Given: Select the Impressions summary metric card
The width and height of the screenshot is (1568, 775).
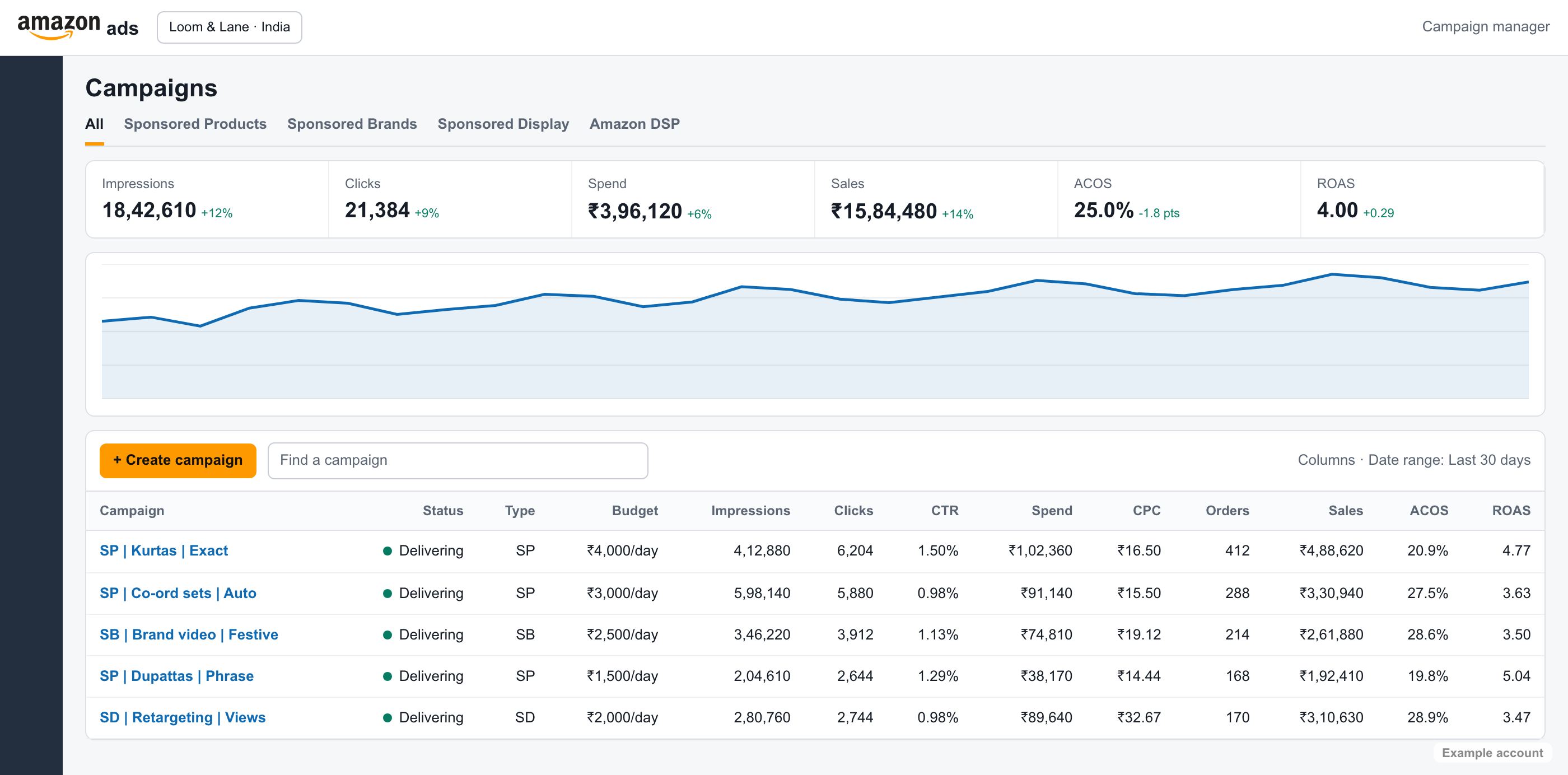Looking at the screenshot, I should (208, 199).
